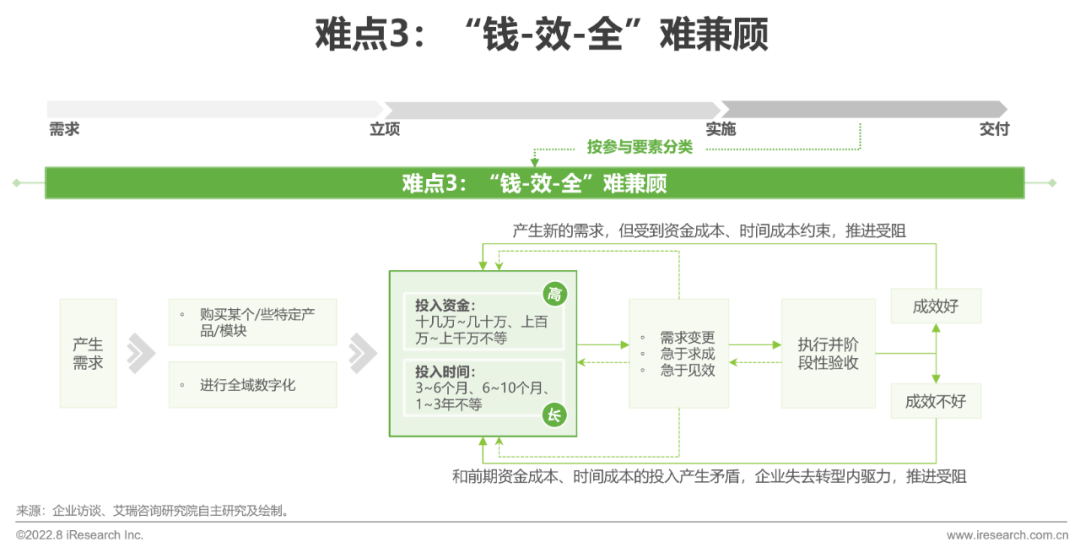Screen dimensions: 1080x553
Task: Click the green 长 badge icon
Action: [554, 415]
